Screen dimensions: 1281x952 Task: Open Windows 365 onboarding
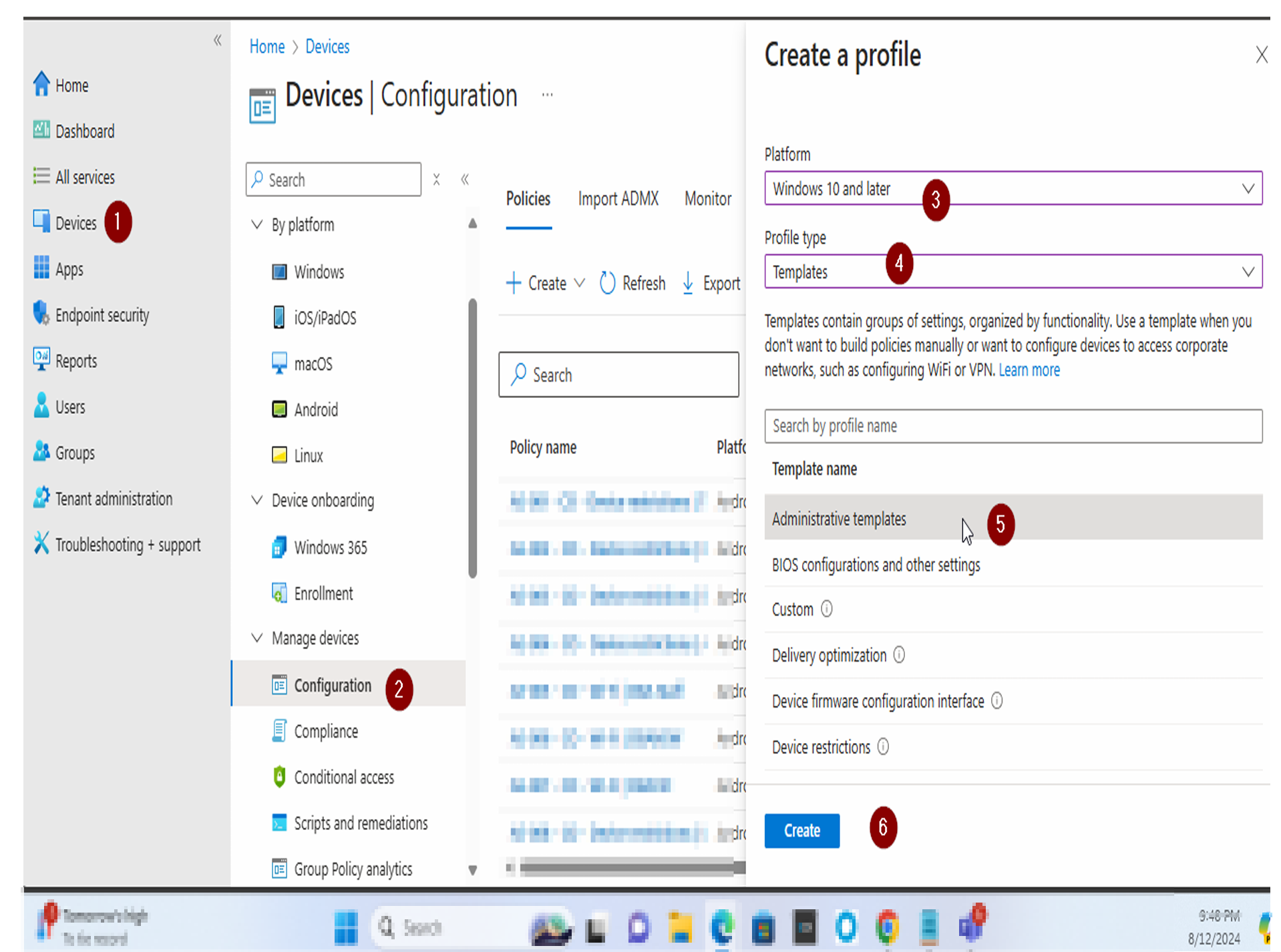319,547
